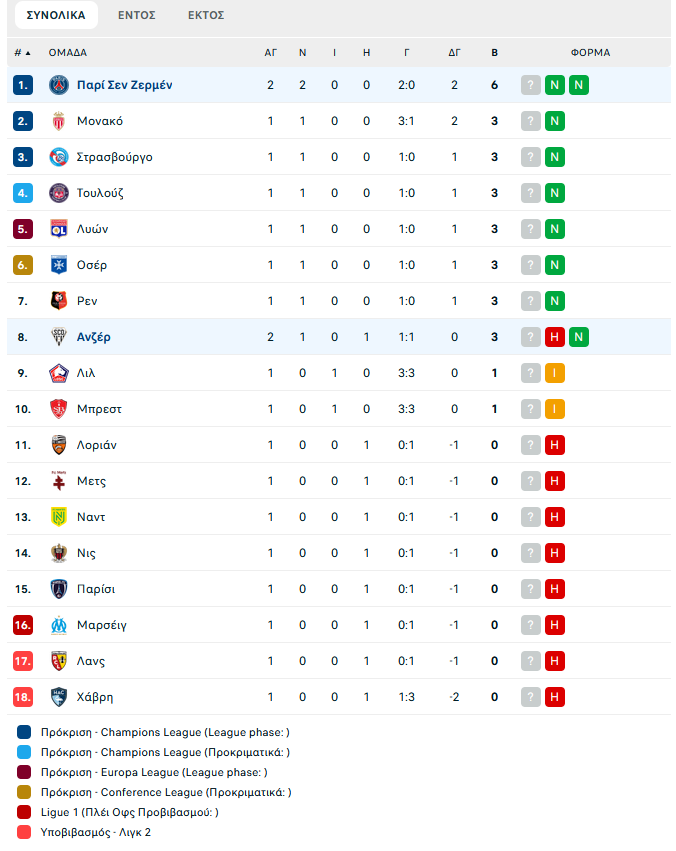Sort standings by the ΔΓ column header

pyautogui.click(x=454, y=53)
